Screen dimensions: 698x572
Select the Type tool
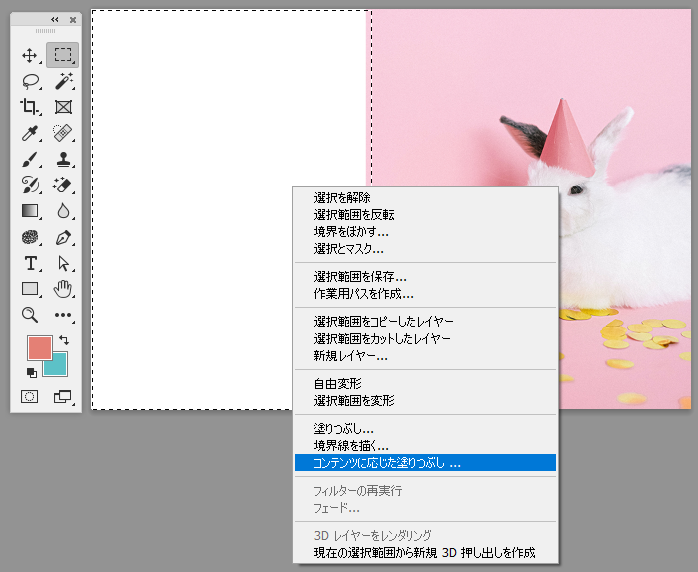[x=30, y=263]
